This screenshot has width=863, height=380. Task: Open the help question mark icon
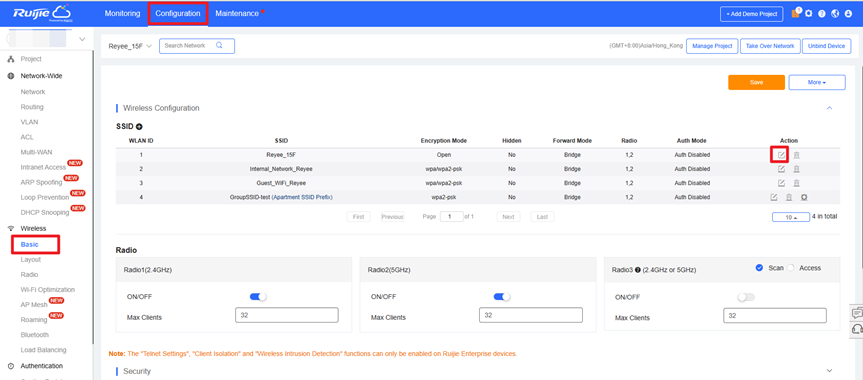(x=822, y=14)
